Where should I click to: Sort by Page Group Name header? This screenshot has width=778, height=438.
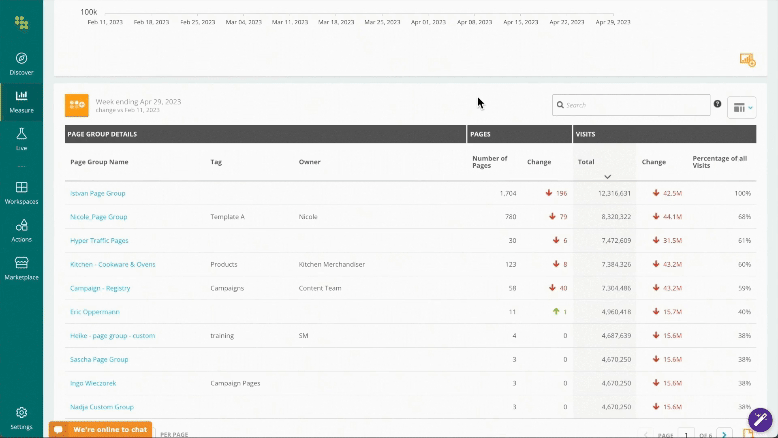[x=99, y=162]
